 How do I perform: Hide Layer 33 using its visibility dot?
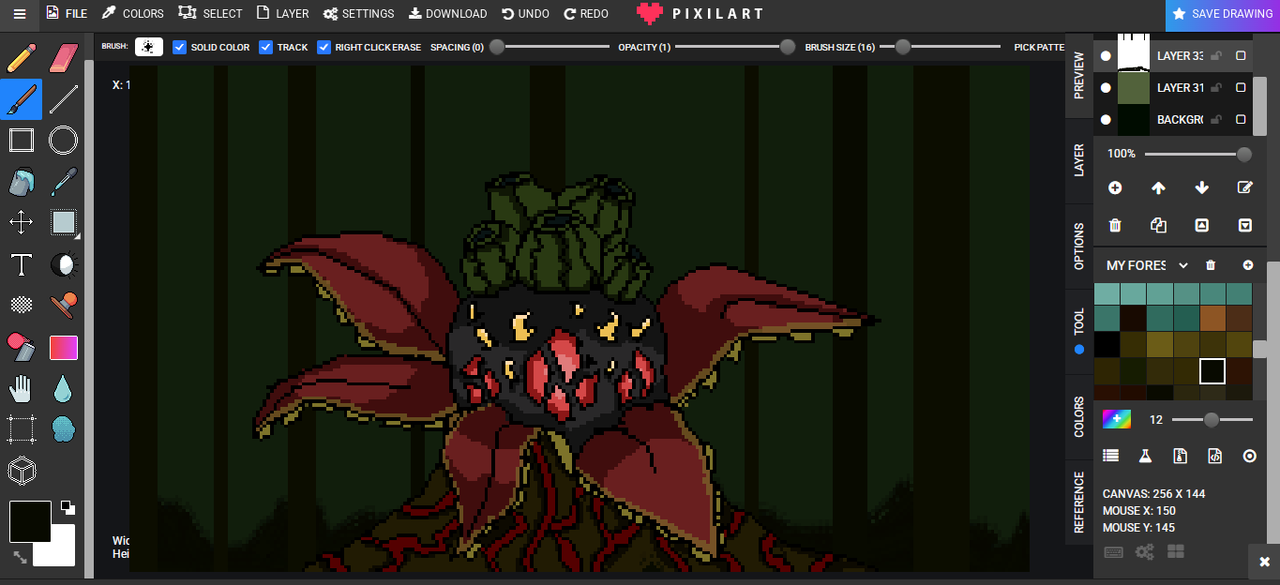click(1105, 56)
